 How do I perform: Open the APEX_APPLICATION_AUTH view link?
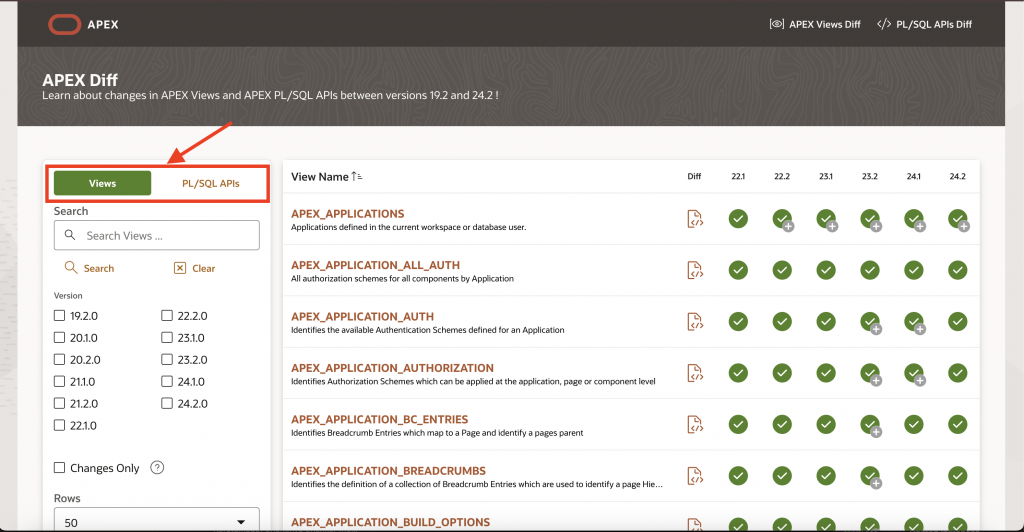click(362, 317)
